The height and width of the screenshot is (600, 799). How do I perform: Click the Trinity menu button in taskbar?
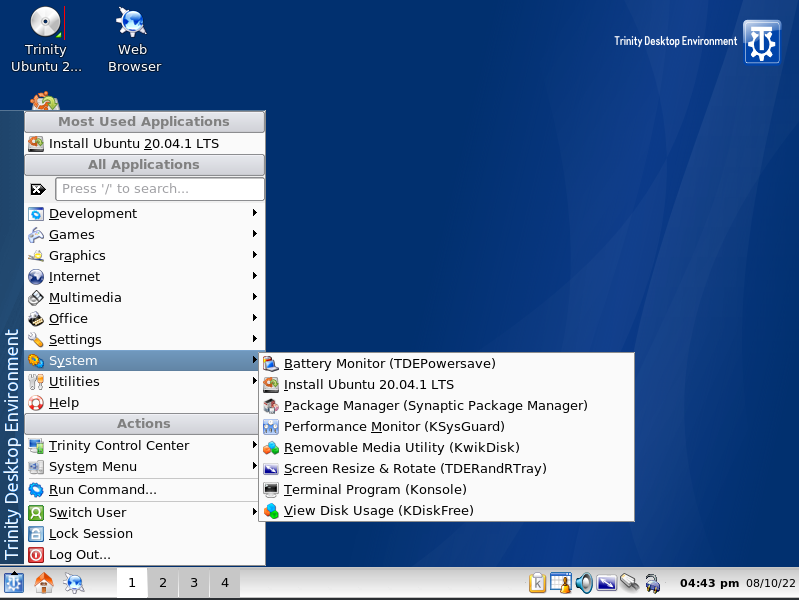point(14,583)
